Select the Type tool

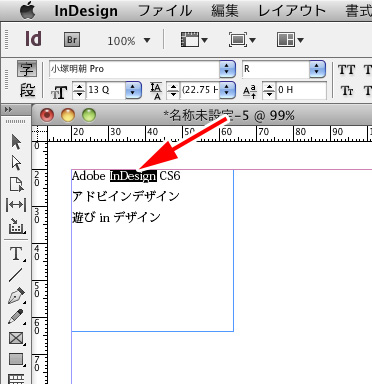pos(16,254)
